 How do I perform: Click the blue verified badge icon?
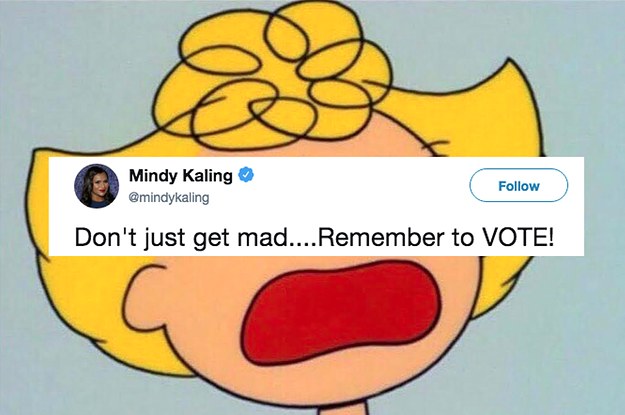[x=246, y=175]
